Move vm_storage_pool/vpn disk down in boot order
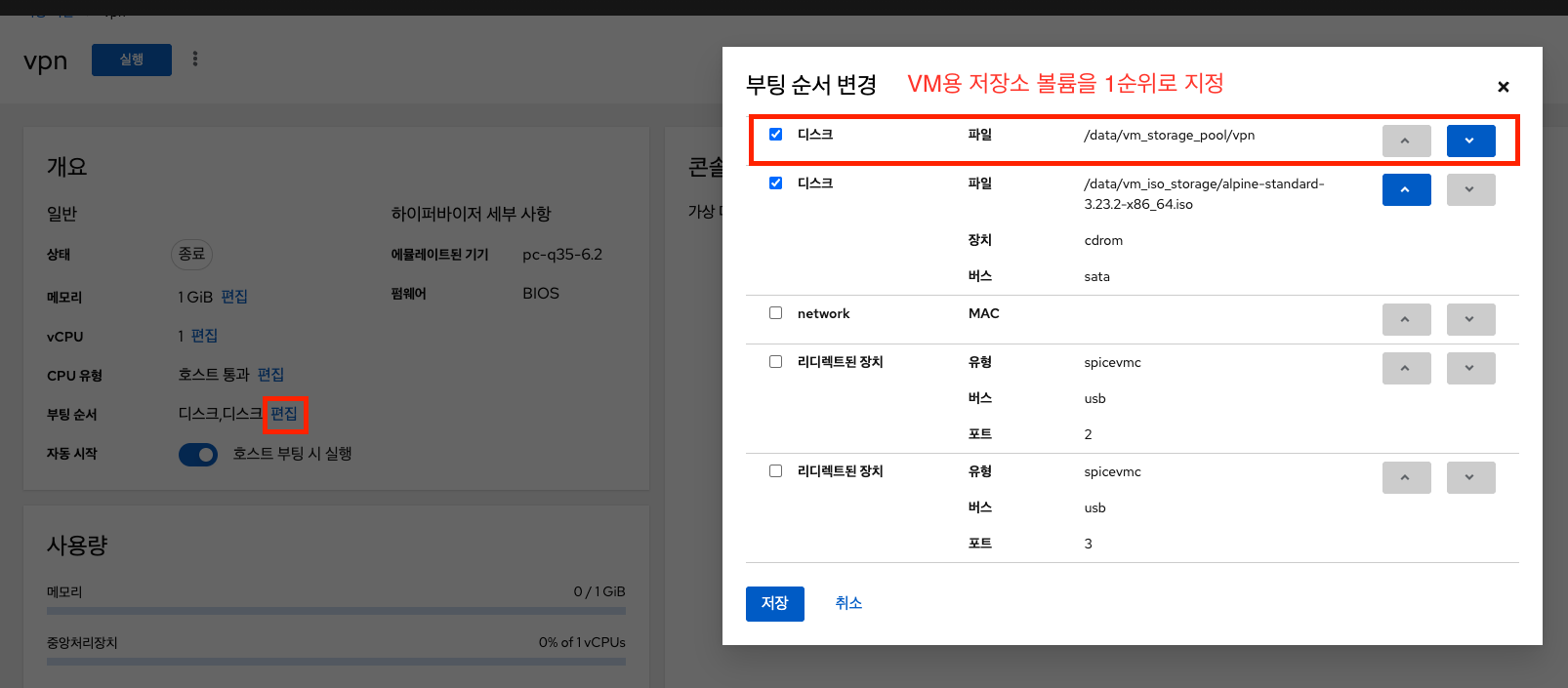The width and height of the screenshot is (1568, 688). (x=1470, y=141)
